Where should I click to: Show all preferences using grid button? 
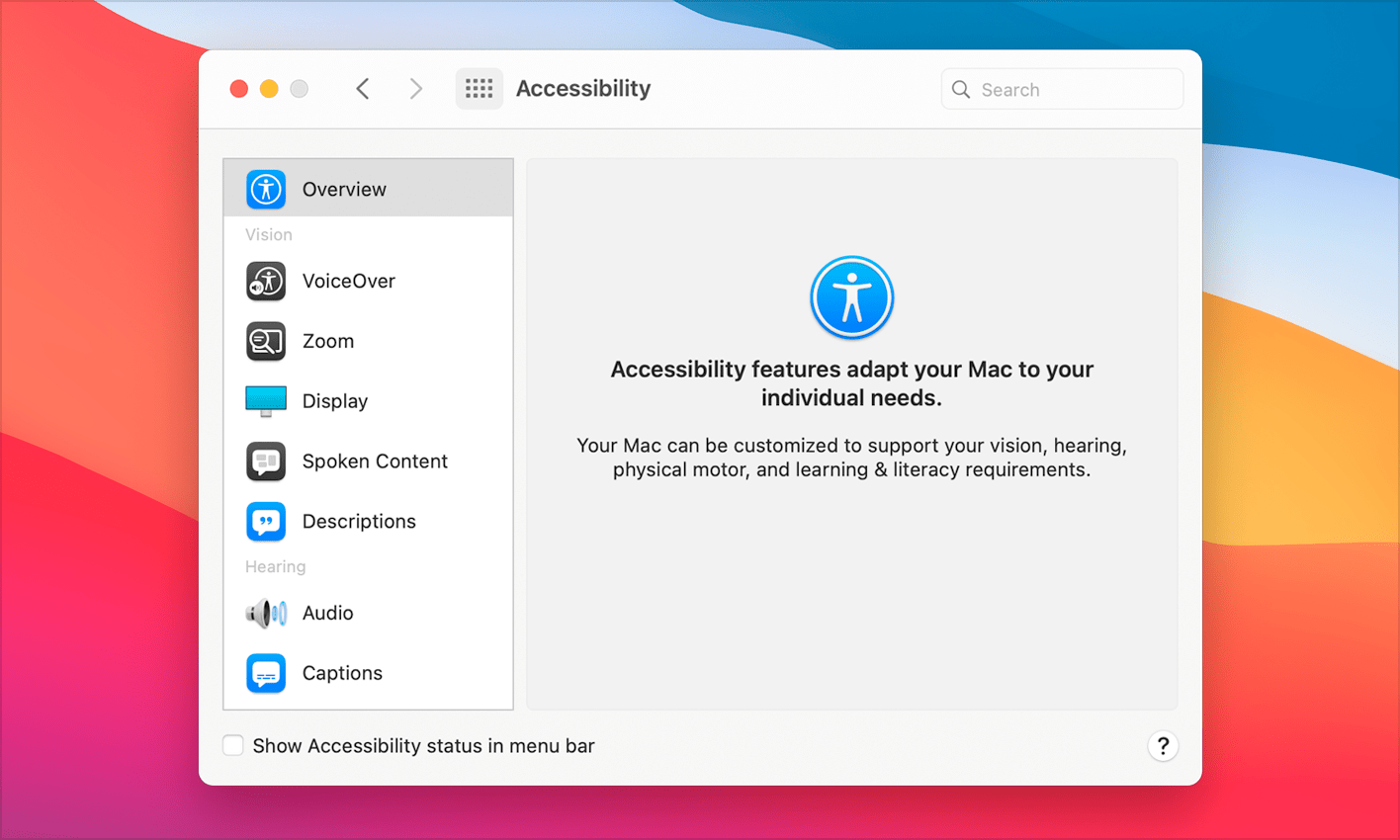pyautogui.click(x=479, y=89)
